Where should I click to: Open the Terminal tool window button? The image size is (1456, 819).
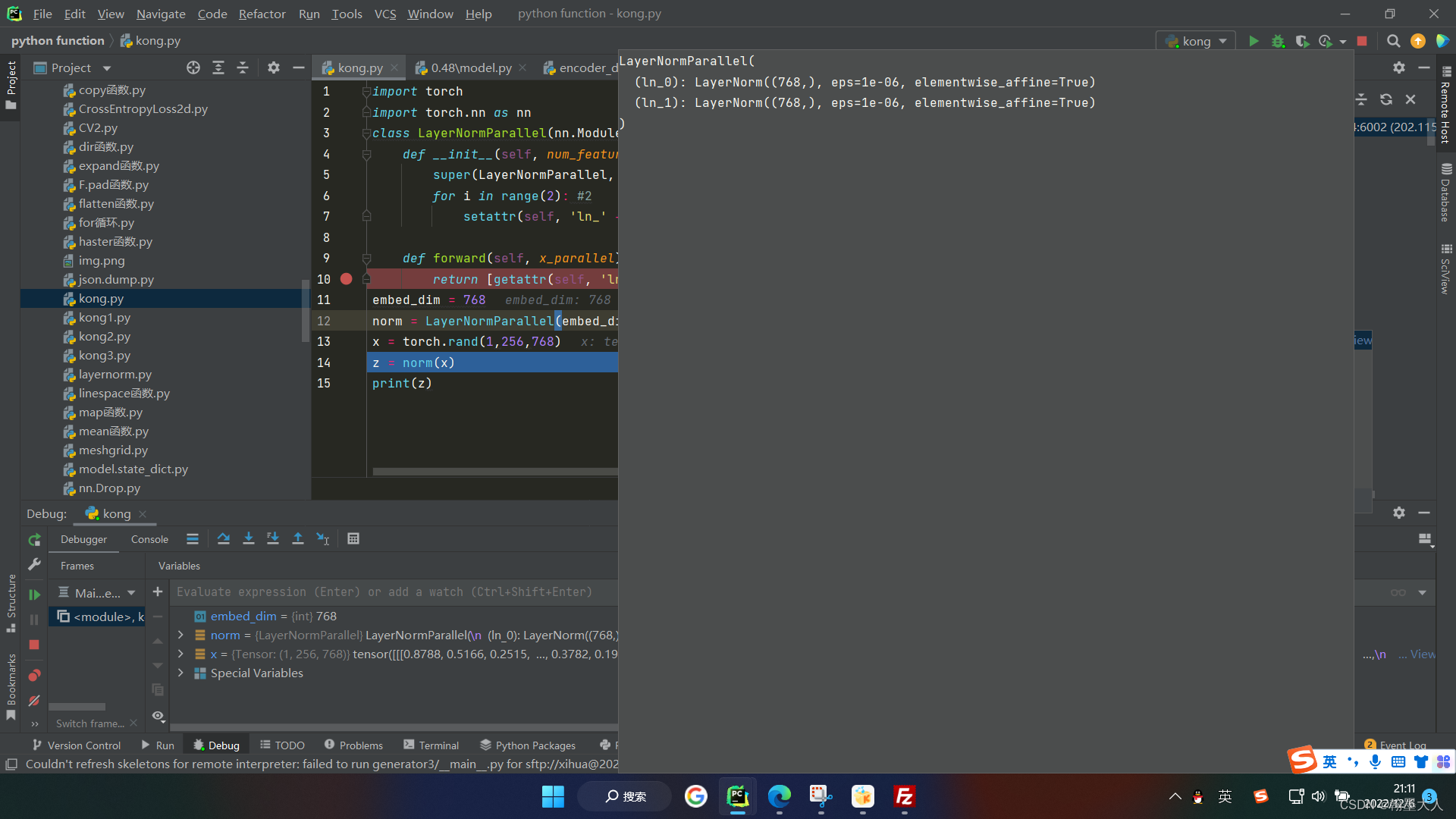coord(431,745)
